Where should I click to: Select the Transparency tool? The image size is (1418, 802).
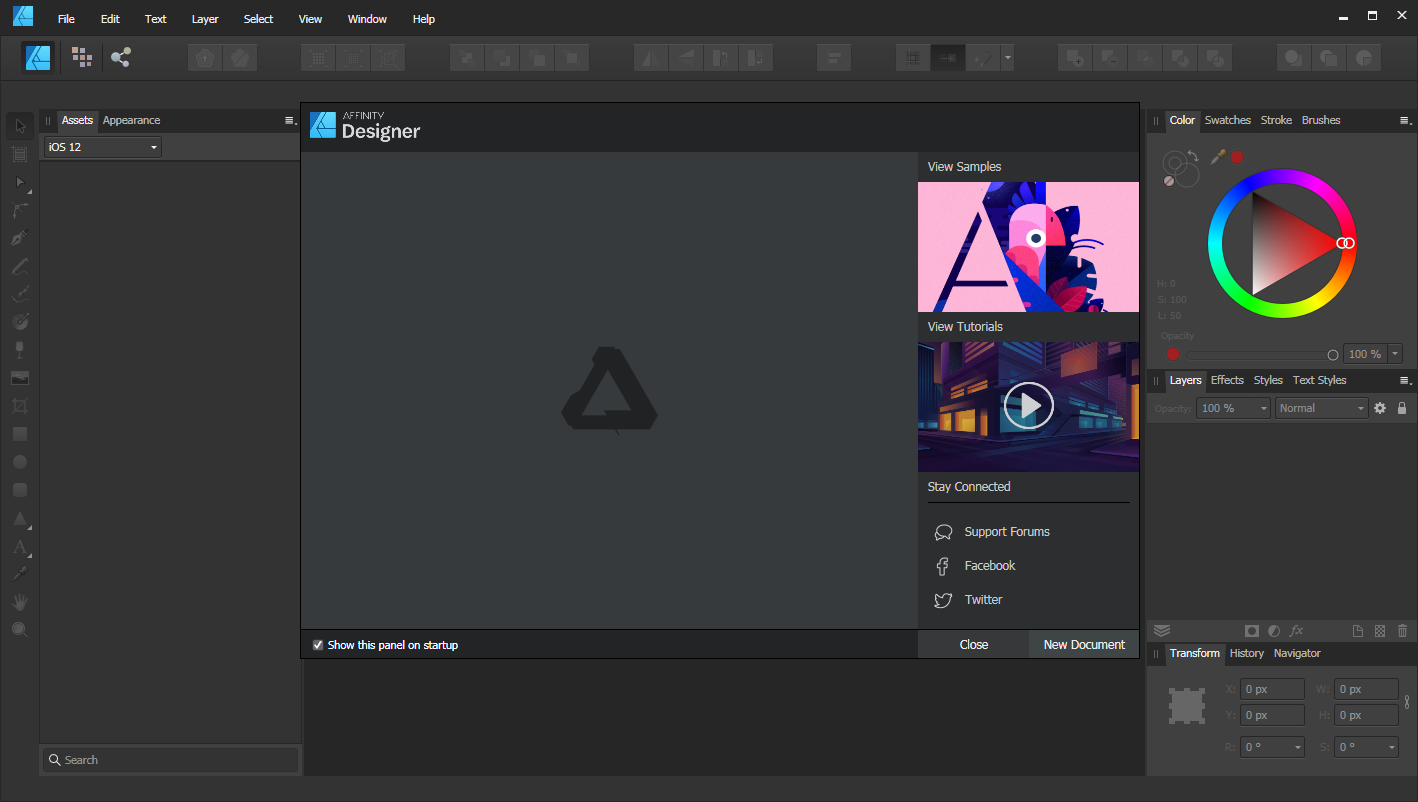(20, 350)
